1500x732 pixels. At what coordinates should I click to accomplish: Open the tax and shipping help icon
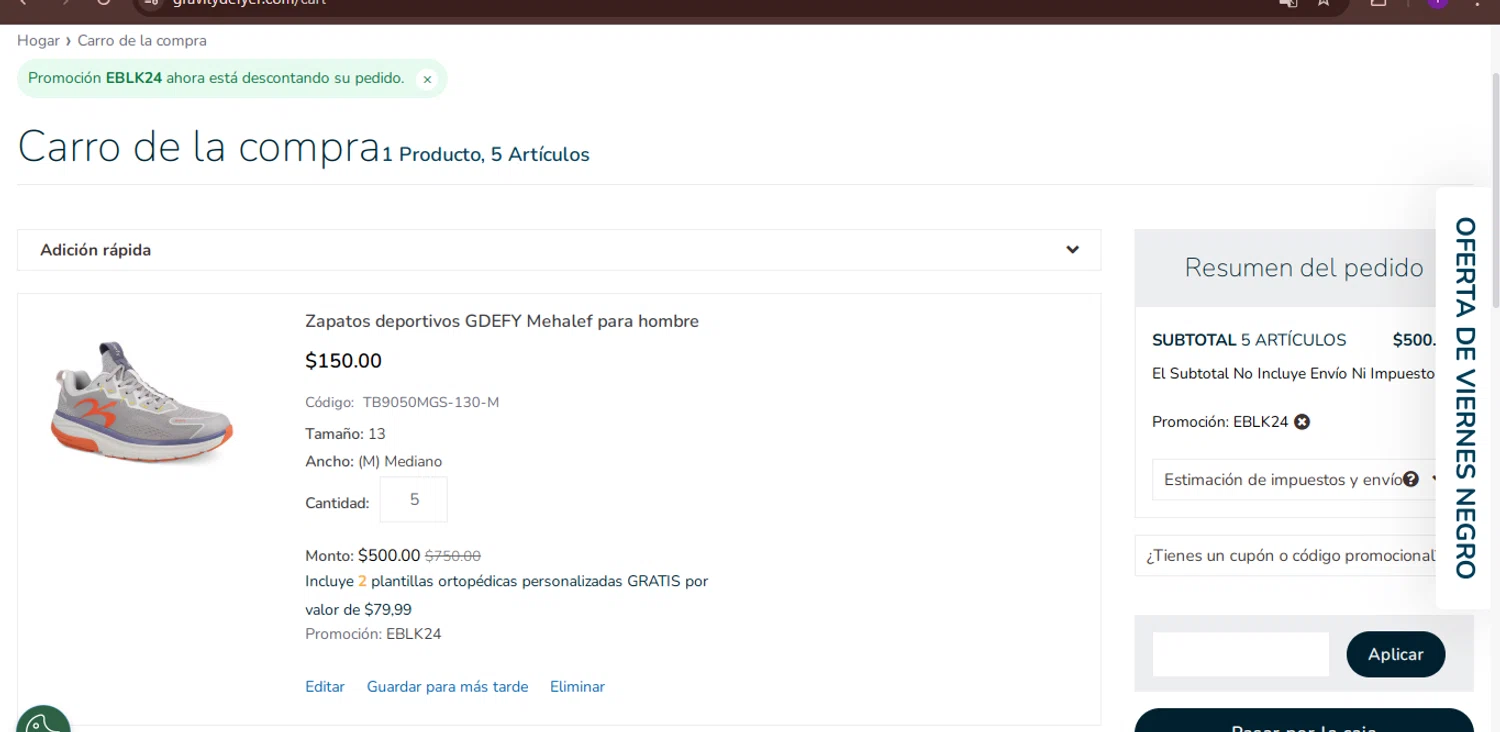1411,479
